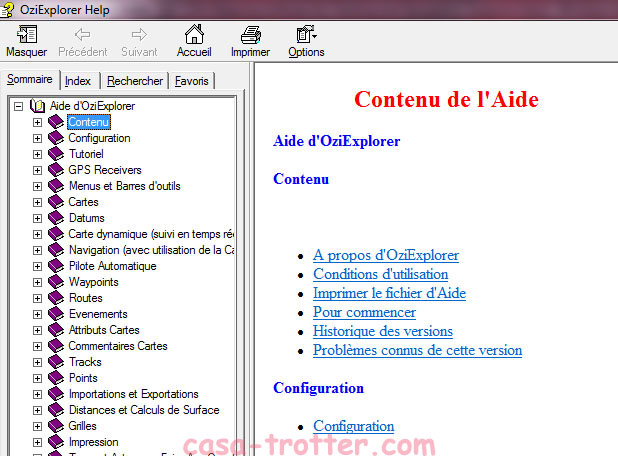
Task: Click the book icon beside Datums
Action: (x=56, y=218)
